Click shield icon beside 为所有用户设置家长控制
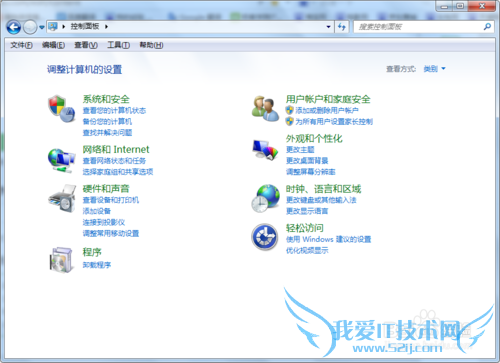Viewport: 500px width, 363px height. tap(289, 121)
